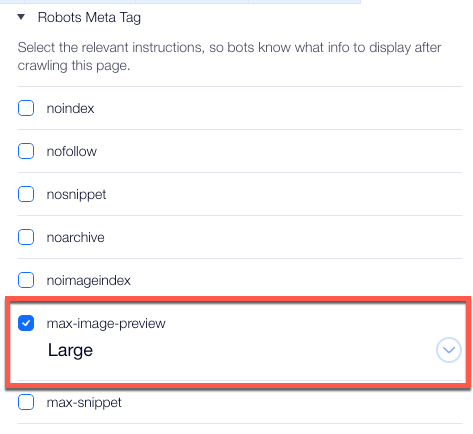
Task: Open the circular chevron dropdown icon
Action: 449,350
